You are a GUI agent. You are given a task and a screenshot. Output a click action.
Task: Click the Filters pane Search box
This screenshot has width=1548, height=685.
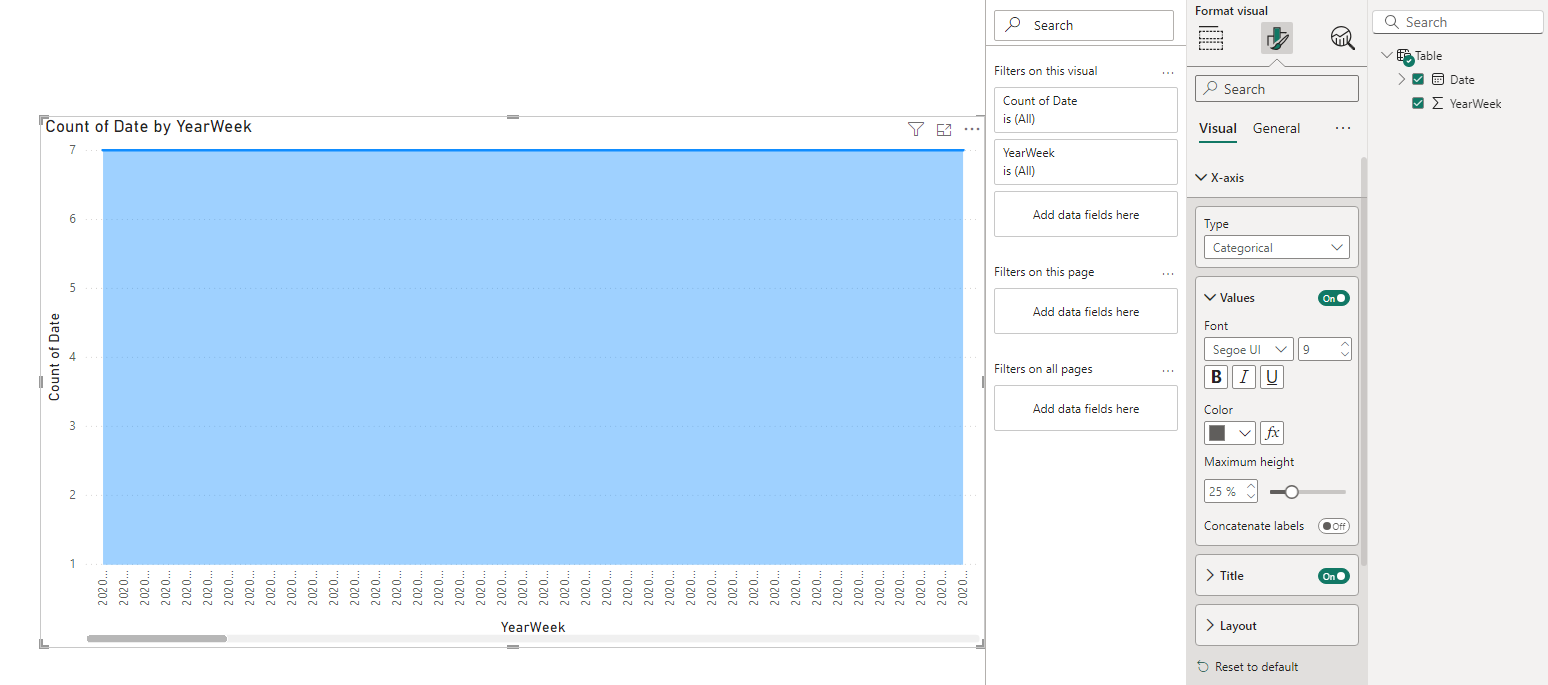[1084, 26]
